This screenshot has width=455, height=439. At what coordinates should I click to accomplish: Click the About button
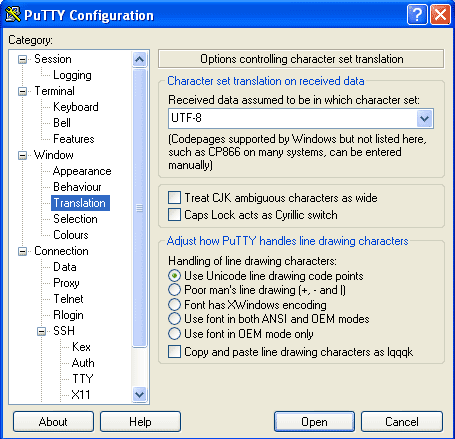[x=53, y=422]
